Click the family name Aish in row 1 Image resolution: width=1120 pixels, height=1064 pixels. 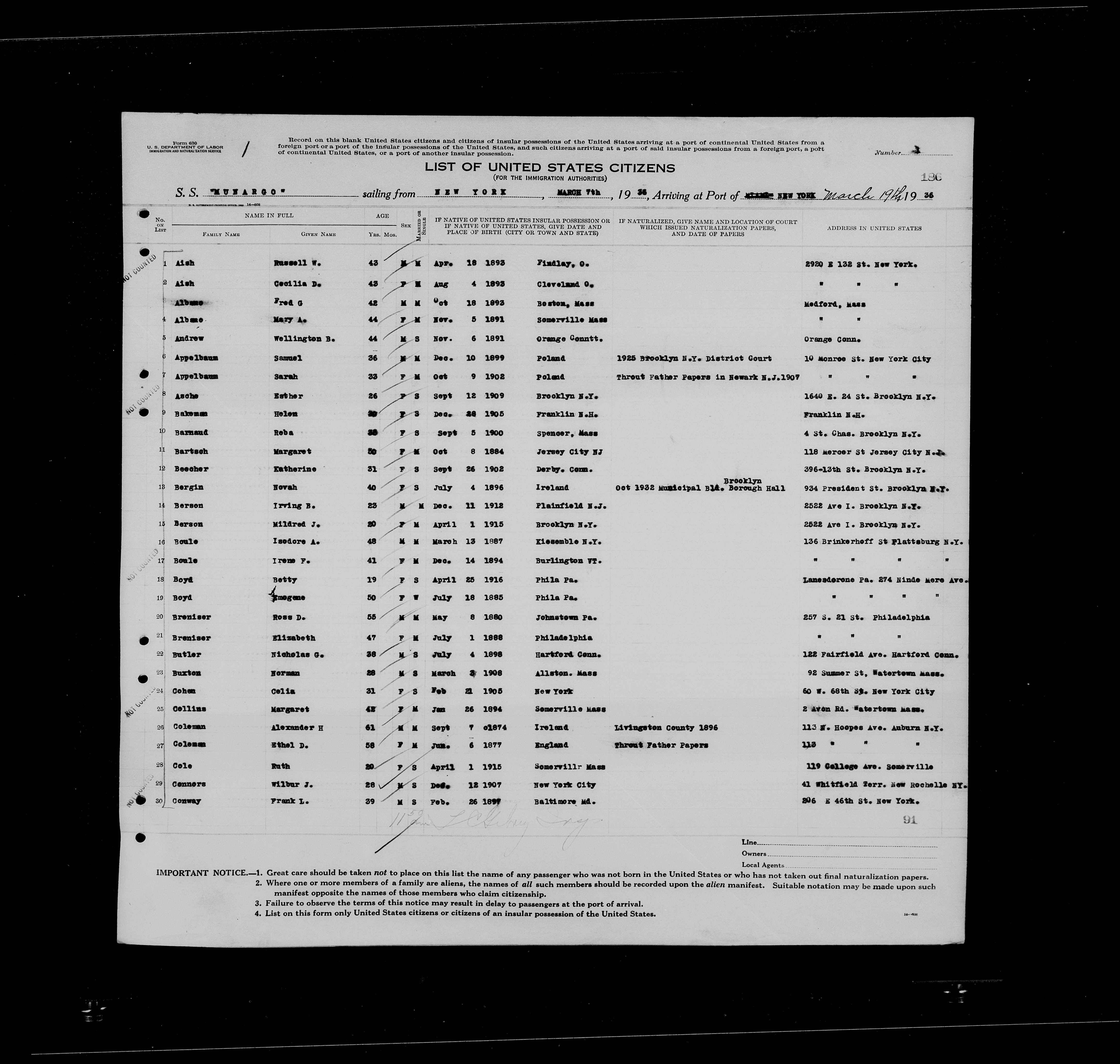(x=184, y=263)
